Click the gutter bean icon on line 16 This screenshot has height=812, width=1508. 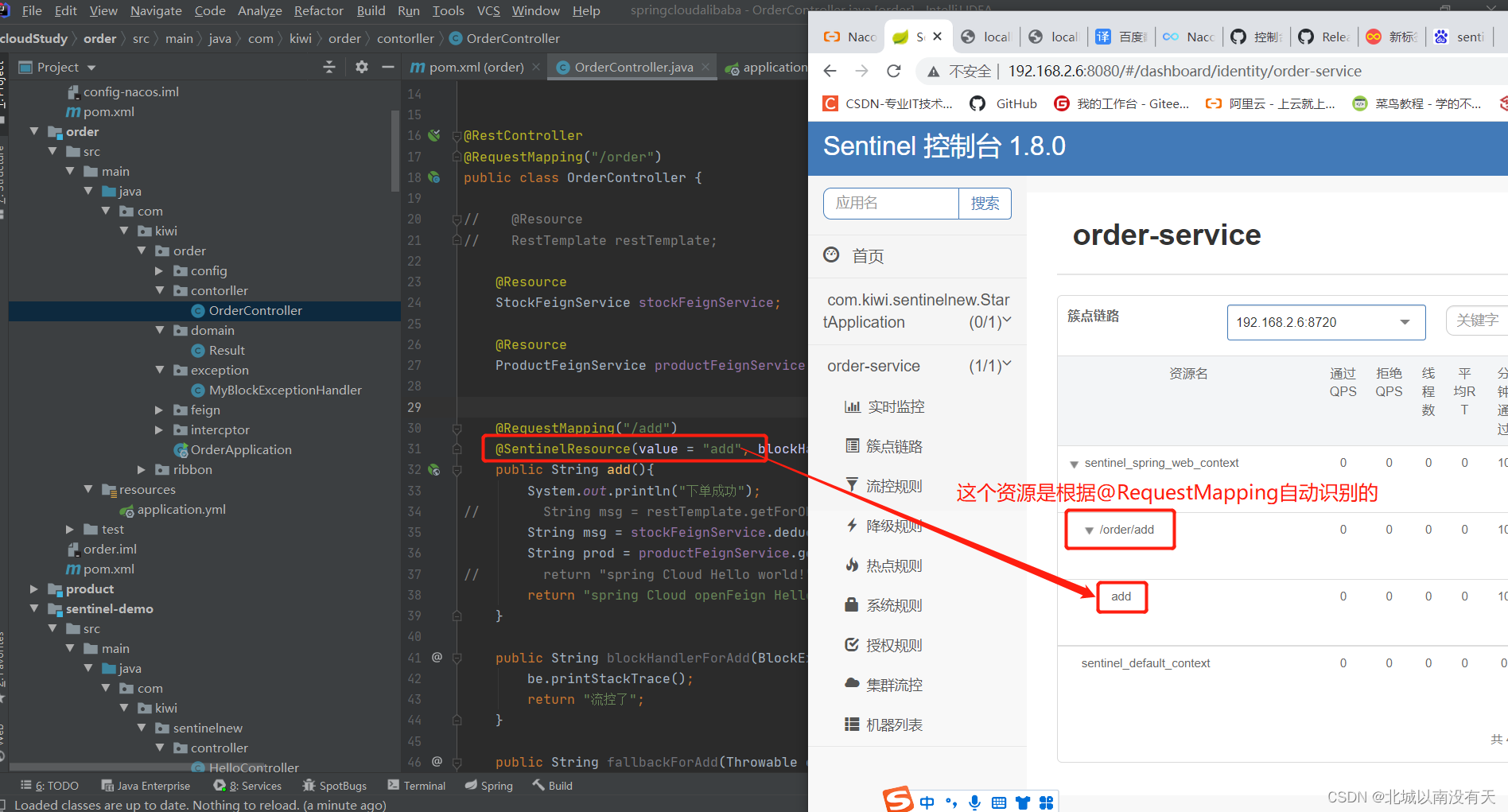[434, 135]
